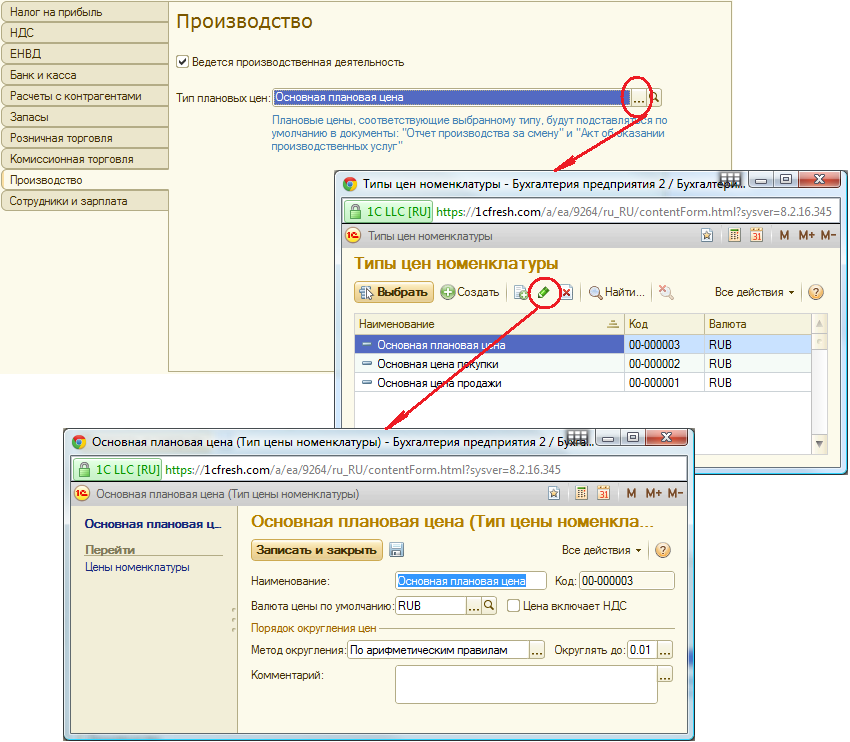Open Комментарий ellipsis button

665,674
